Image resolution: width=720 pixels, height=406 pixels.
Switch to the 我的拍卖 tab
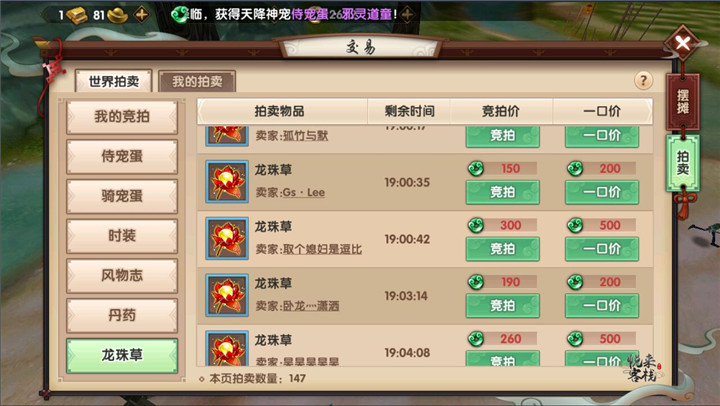click(x=197, y=81)
